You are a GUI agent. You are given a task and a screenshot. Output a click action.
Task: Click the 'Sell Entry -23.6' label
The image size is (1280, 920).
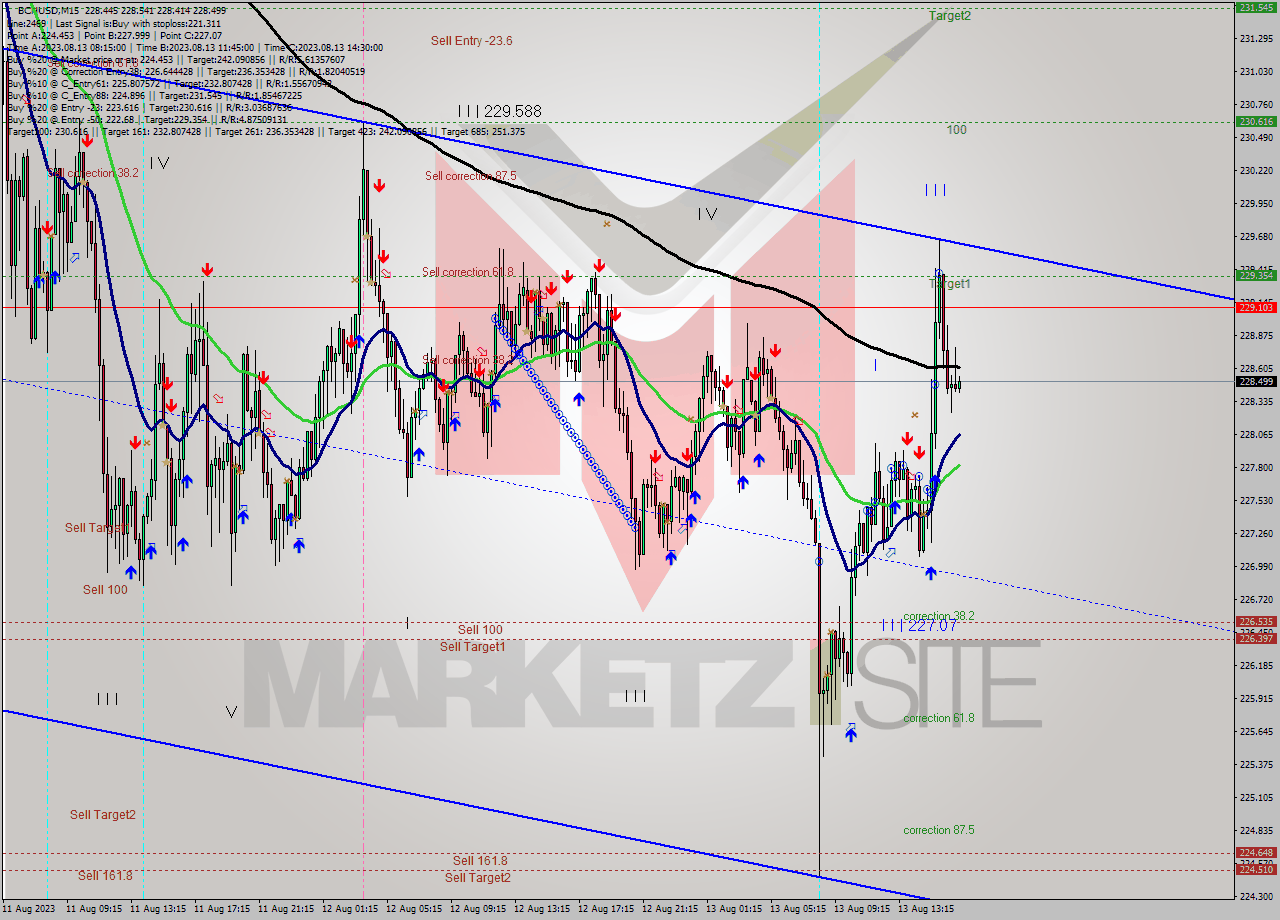tap(472, 40)
